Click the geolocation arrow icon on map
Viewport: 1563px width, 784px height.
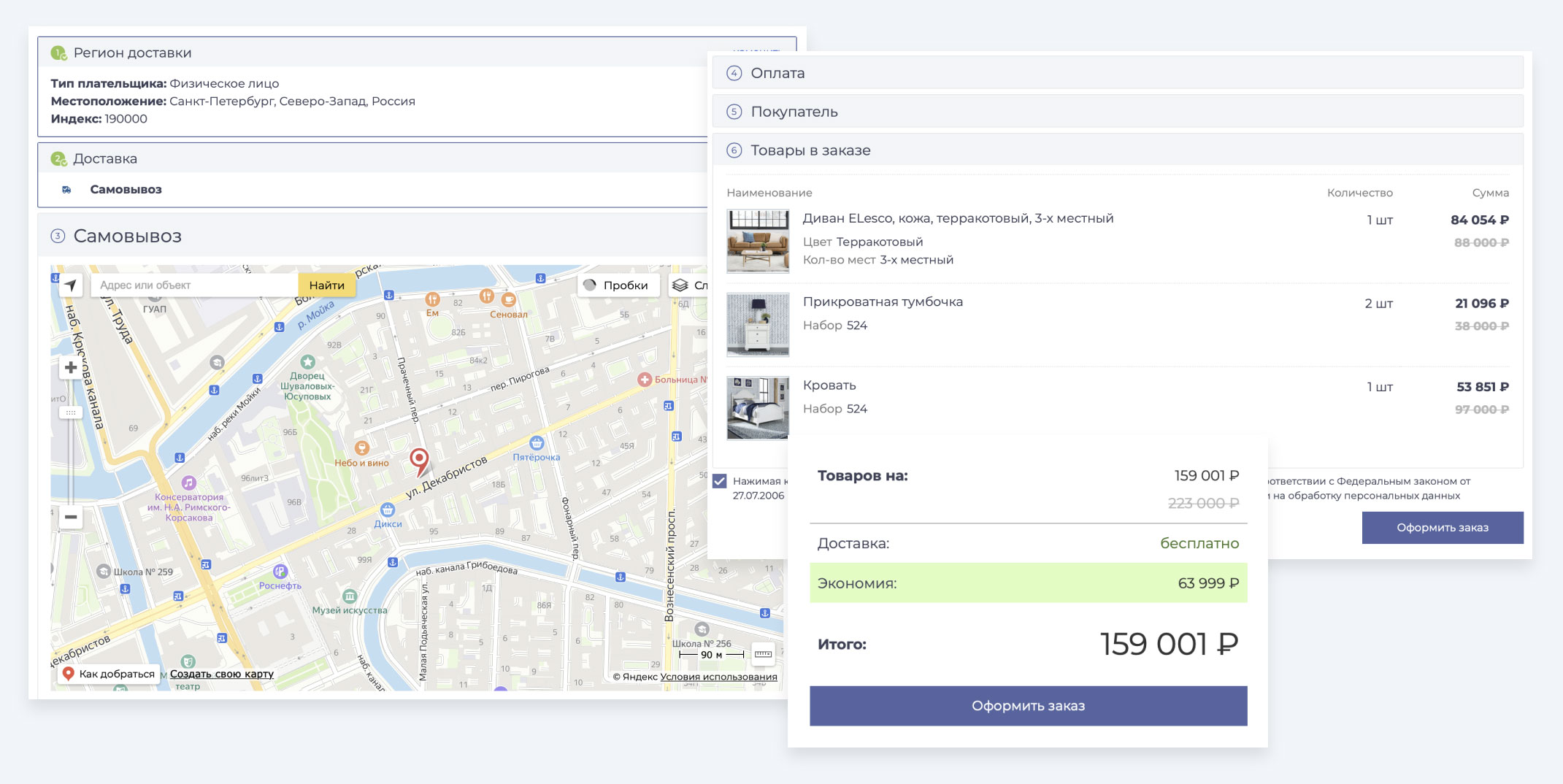click(71, 285)
